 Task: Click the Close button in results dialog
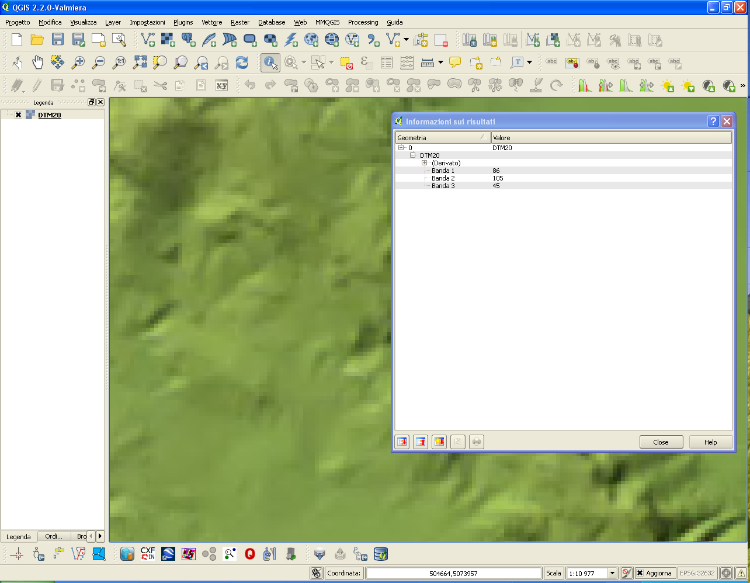pyautogui.click(x=660, y=441)
